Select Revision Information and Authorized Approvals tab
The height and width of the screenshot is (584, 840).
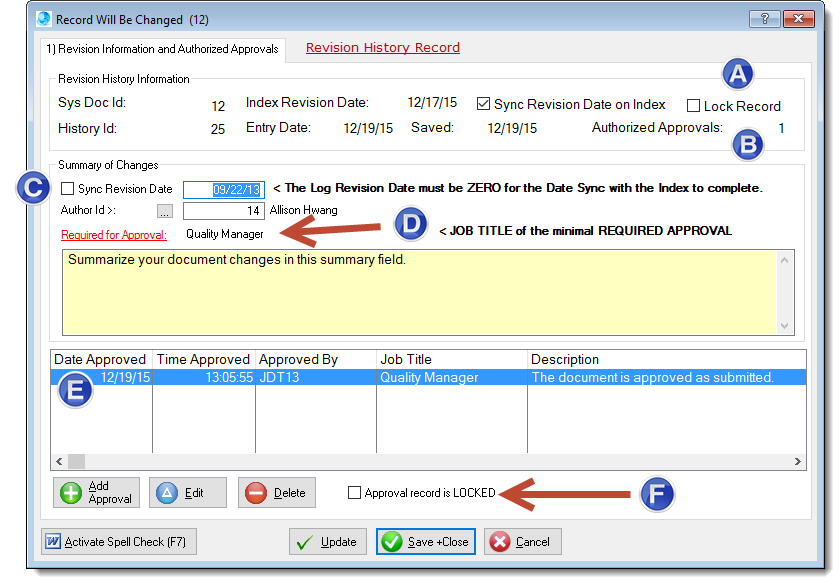pyautogui.click(x=162, y=49)
